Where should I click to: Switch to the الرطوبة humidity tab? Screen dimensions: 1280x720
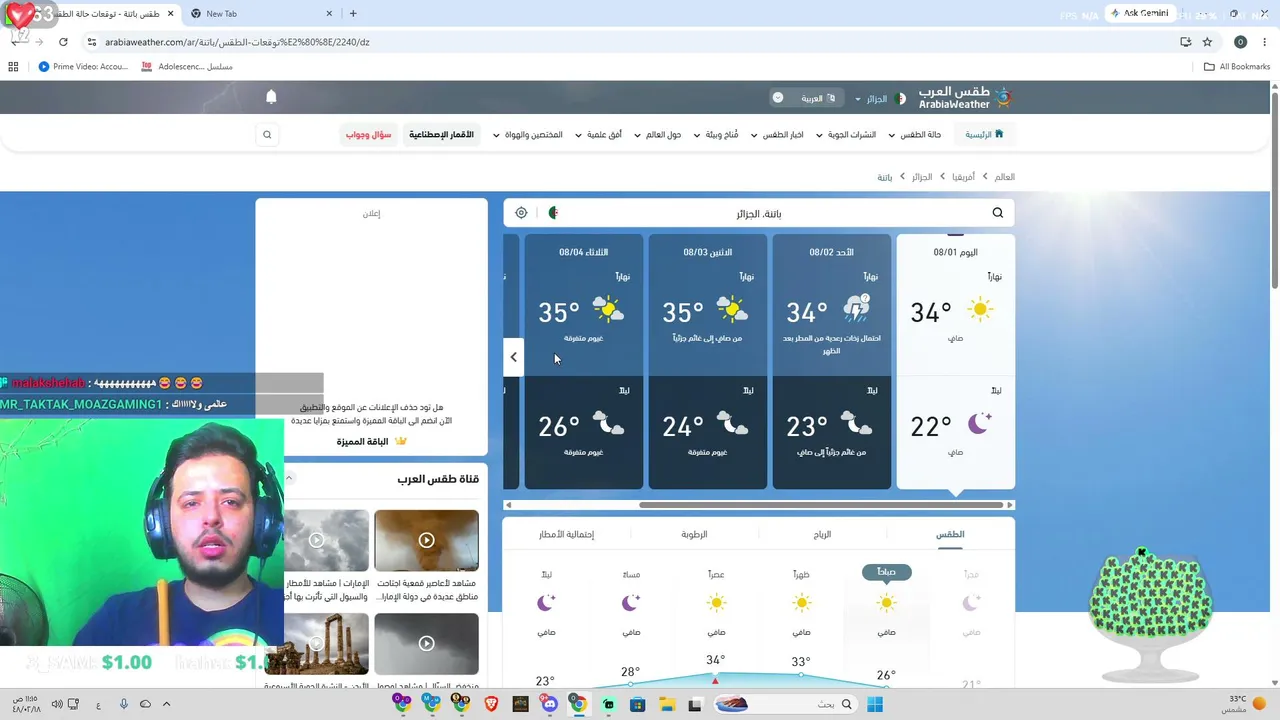coord(694,535)
